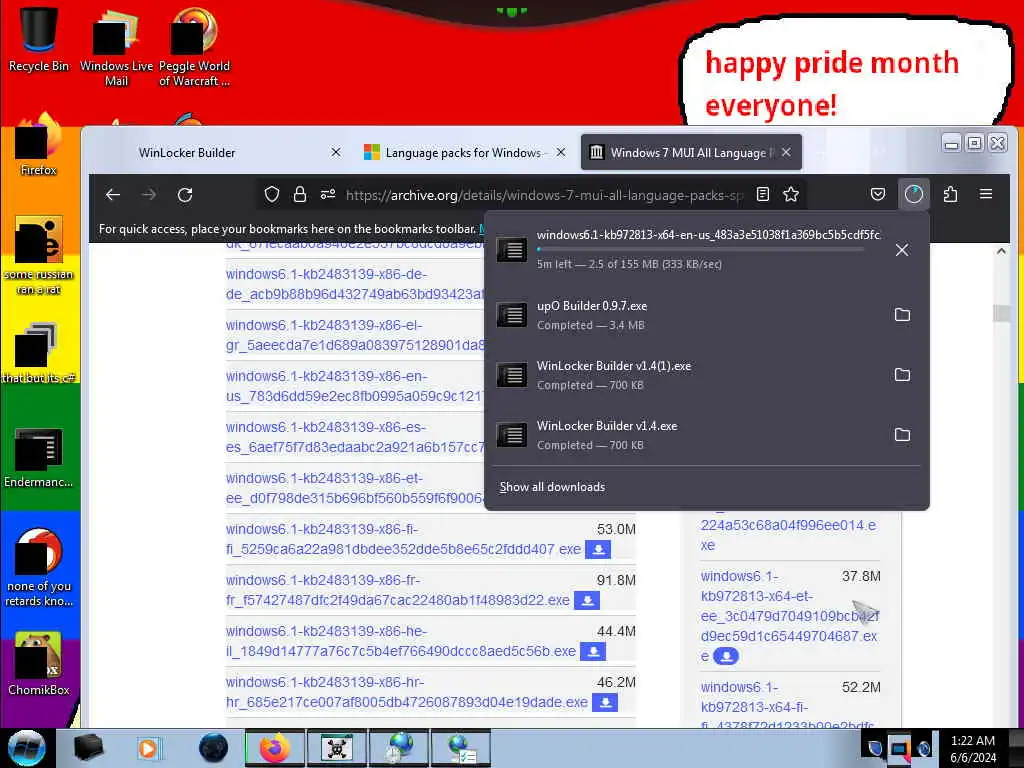Viewport: 1024px width, 768px height.
Task: Click Firefox icon in the taskbar
Action: pos(274,748)
